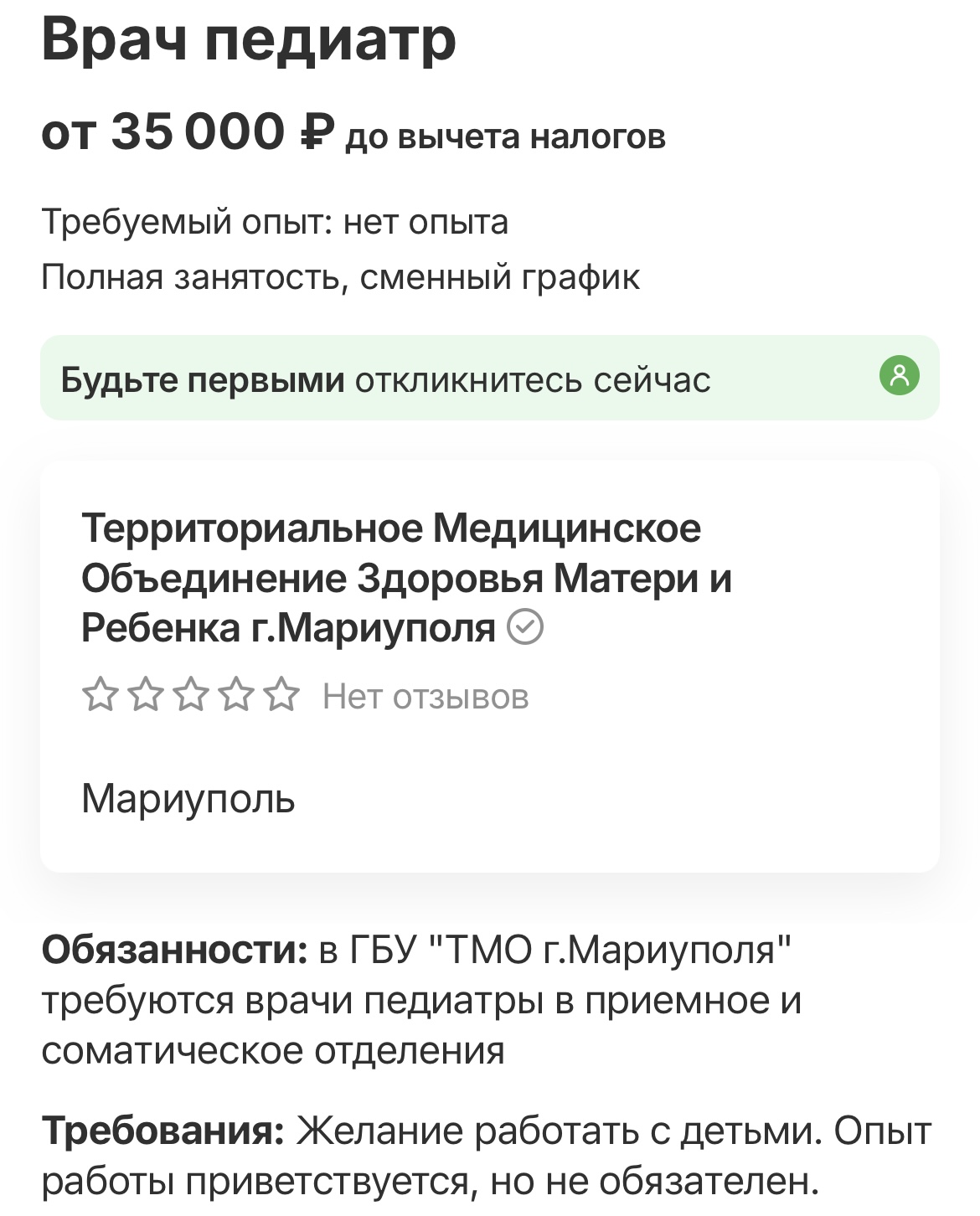Click the "Обязанности:" section heading
The width and height of the screenshot is (980, 1216).
tap(174, 951)
